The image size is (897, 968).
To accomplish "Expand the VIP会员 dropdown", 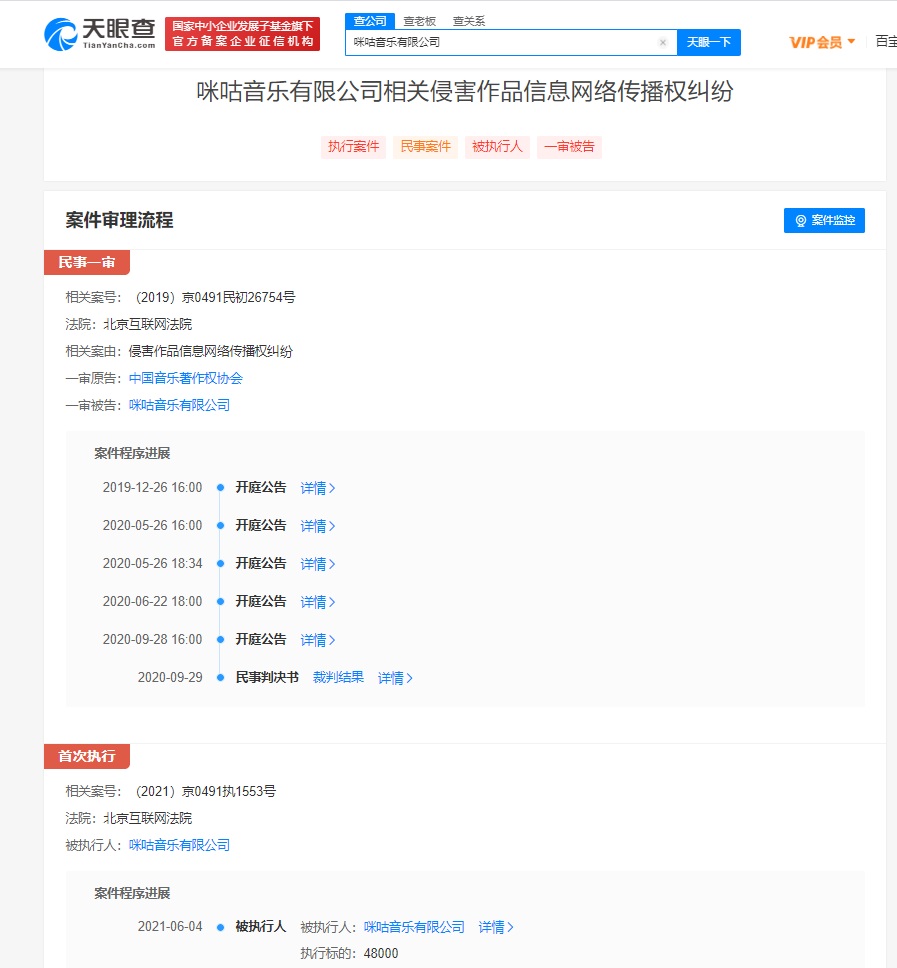I will pyautogui.click(x=822, y=43).
